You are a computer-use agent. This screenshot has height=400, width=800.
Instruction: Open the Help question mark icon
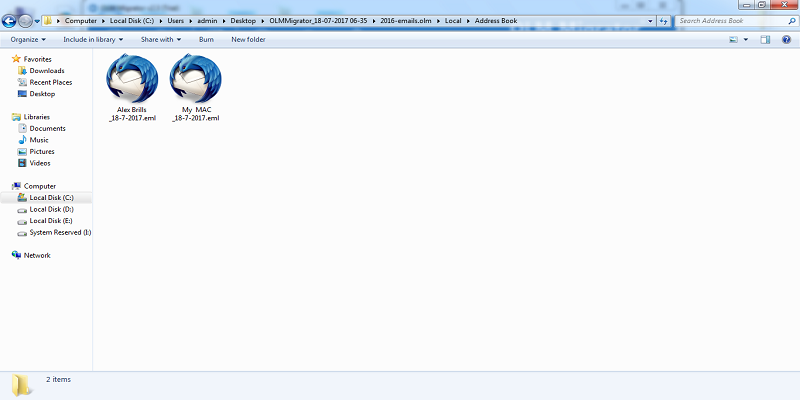787,39
